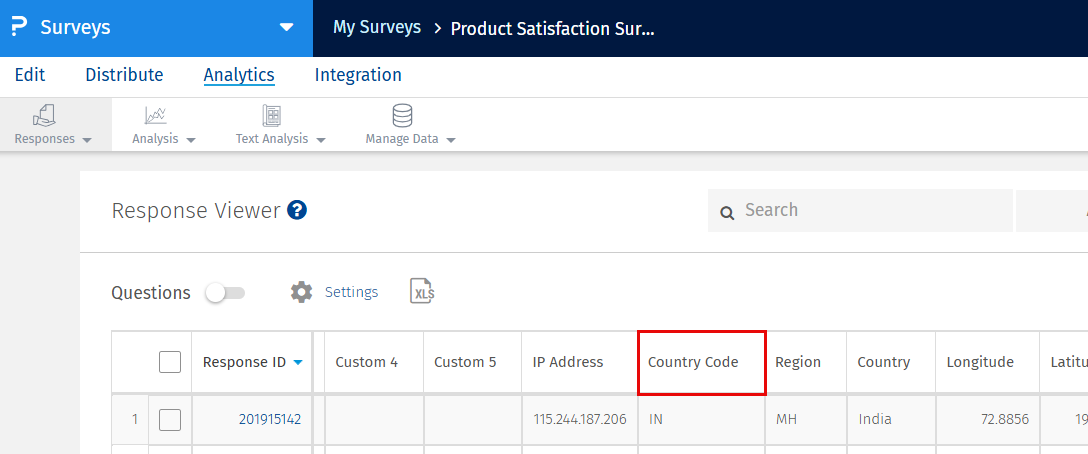Click the search magnifier icon
1088x454 pixels.
727,212
